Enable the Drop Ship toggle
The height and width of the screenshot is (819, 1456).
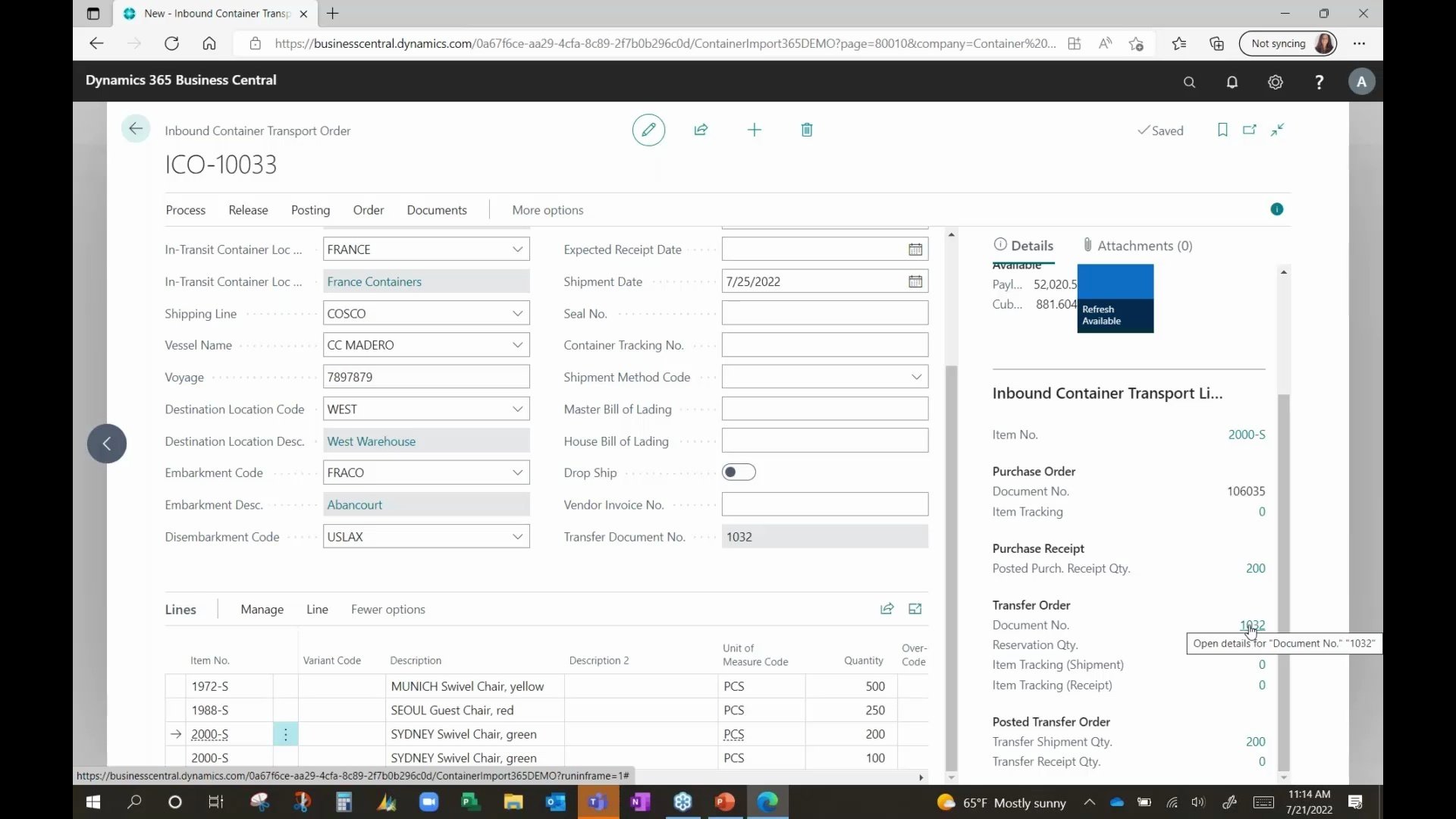pyautogui.click(x=739, y=472)
